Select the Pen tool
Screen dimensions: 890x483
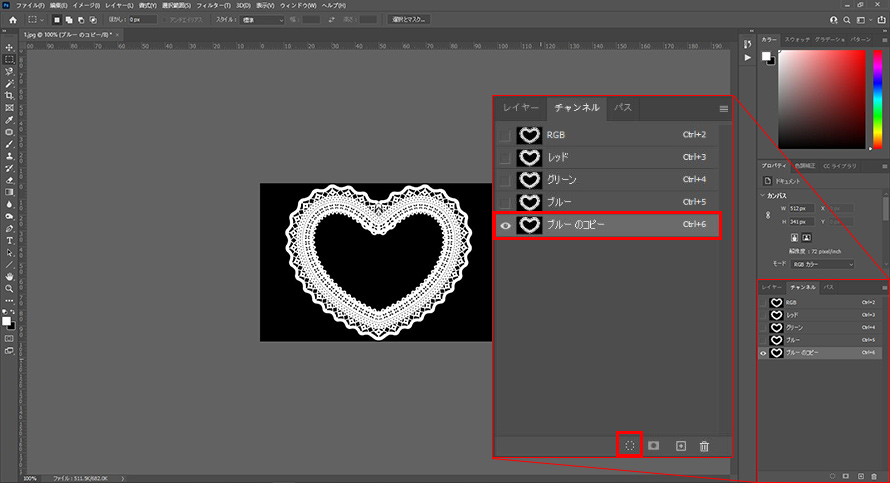[x=9, y=228]
